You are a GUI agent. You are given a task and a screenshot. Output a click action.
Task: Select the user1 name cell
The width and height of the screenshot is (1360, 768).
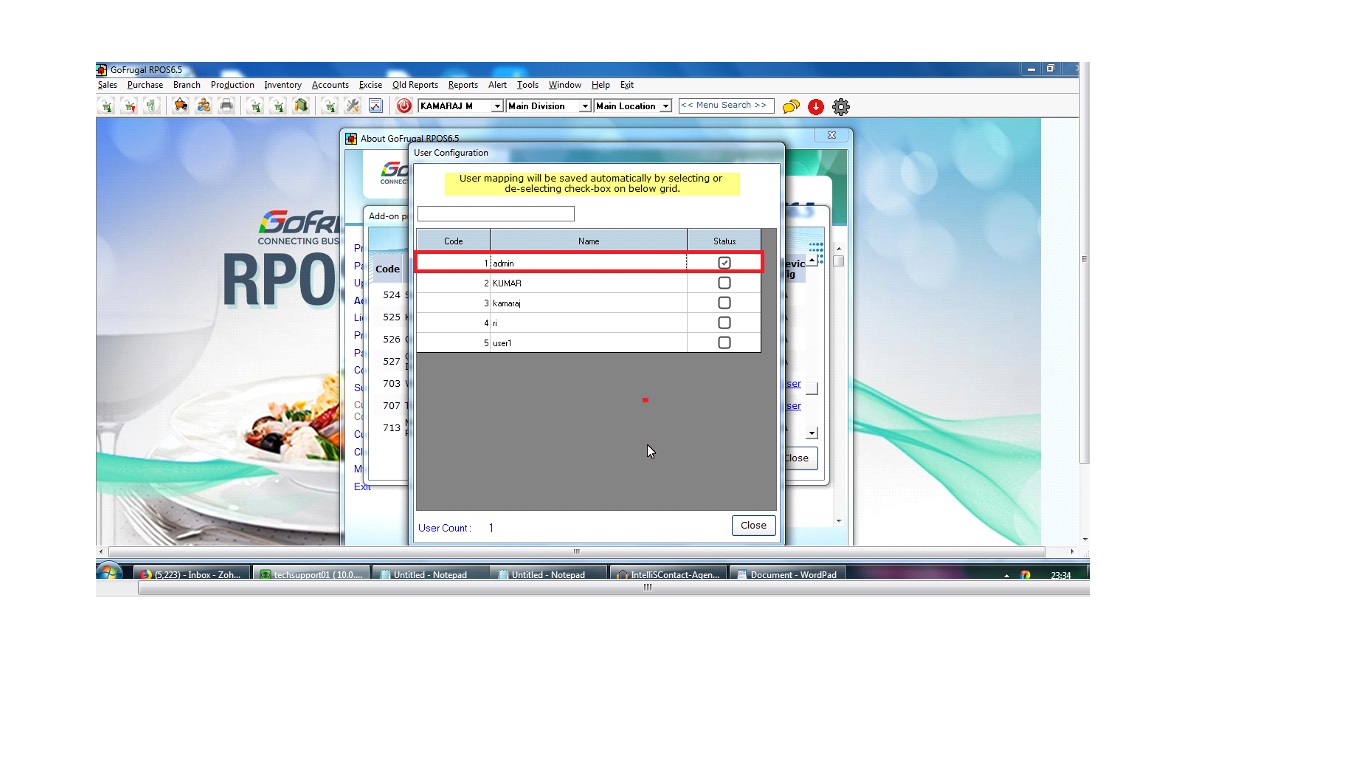coord(589,343)
